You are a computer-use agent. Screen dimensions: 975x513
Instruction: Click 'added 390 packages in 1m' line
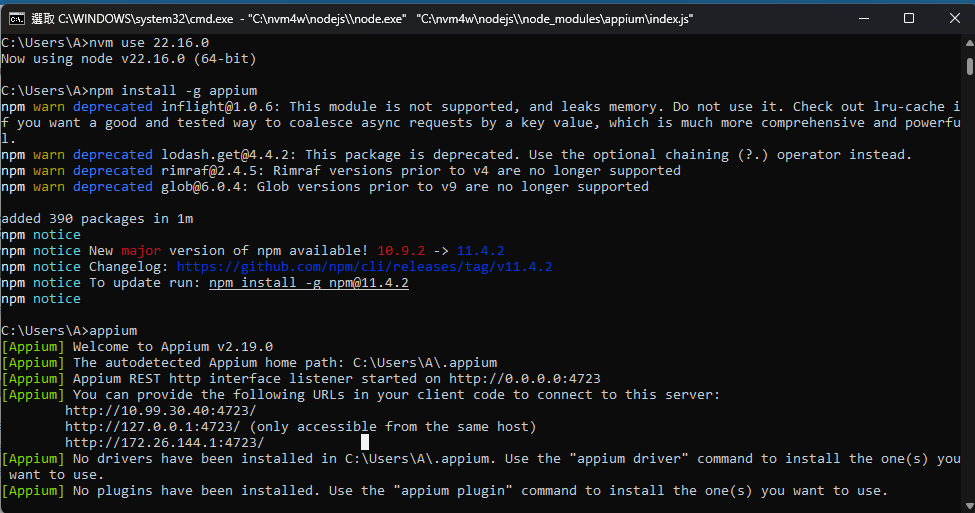[x=97, y=219]
